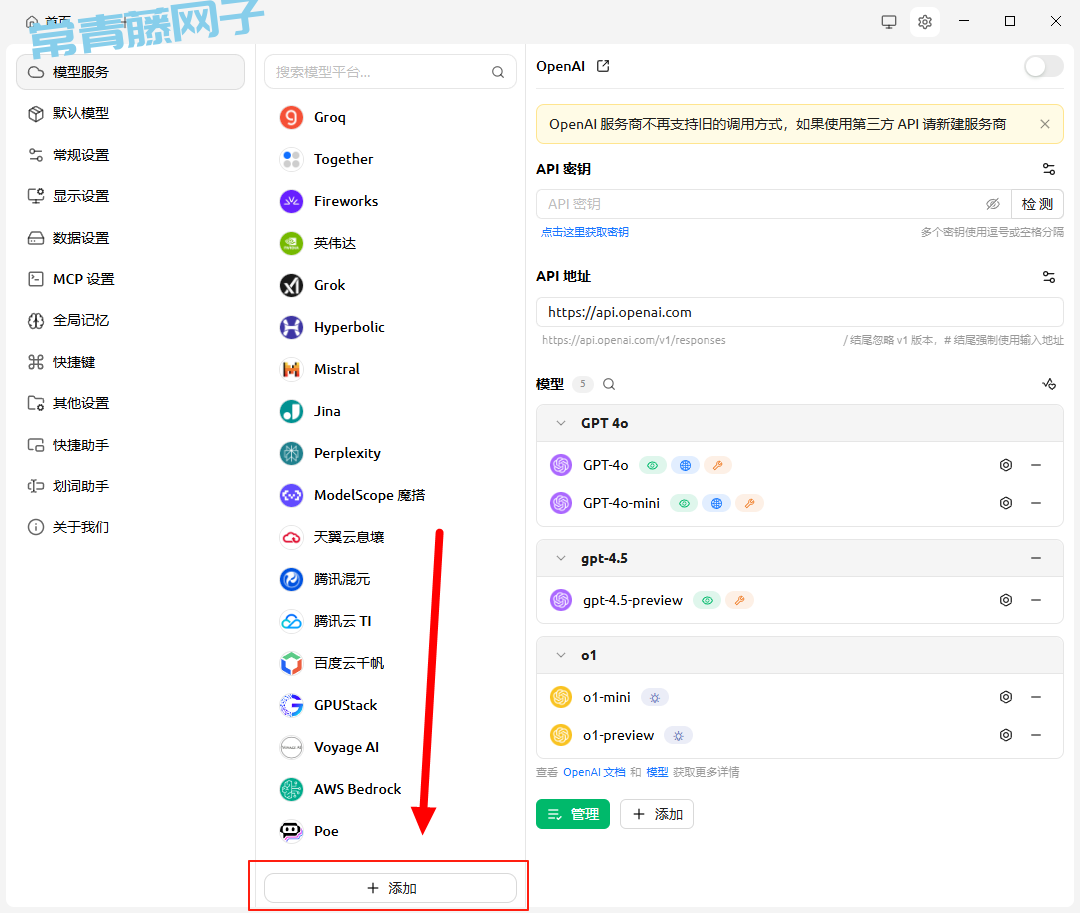Open 全局记忆 settings section
This screenshot has height=913, width=1080.
click(130, 321)
